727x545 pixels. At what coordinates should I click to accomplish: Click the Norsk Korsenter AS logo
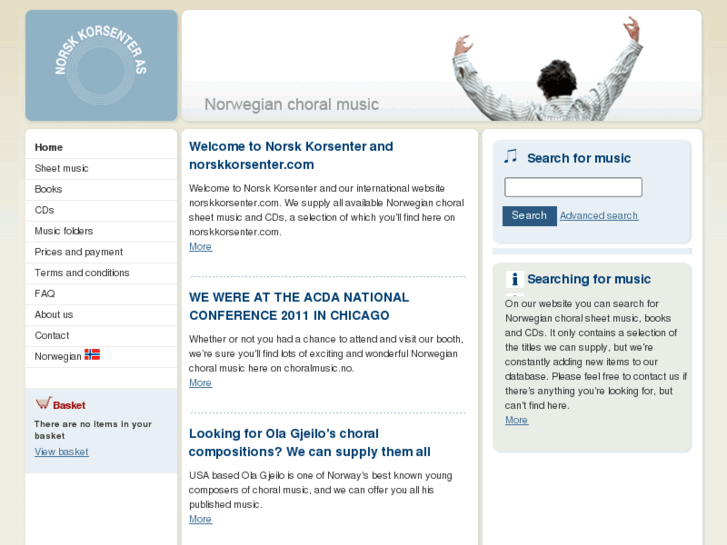101,65
